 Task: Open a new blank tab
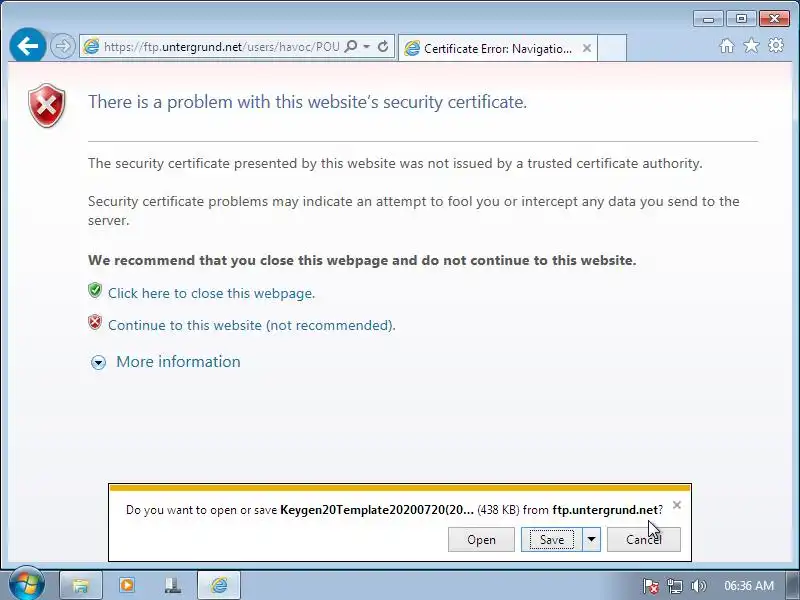612,48
